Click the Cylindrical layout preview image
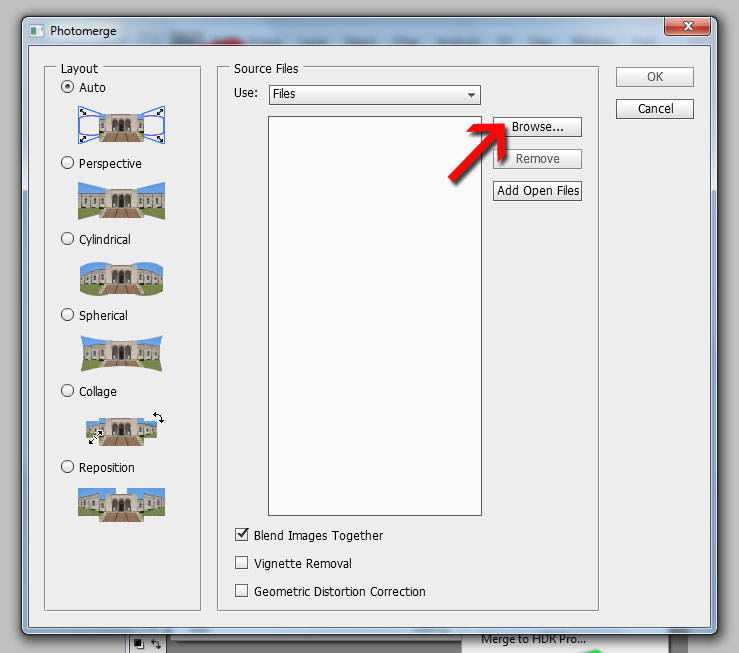Screen dimensions: 739x653 122,278
